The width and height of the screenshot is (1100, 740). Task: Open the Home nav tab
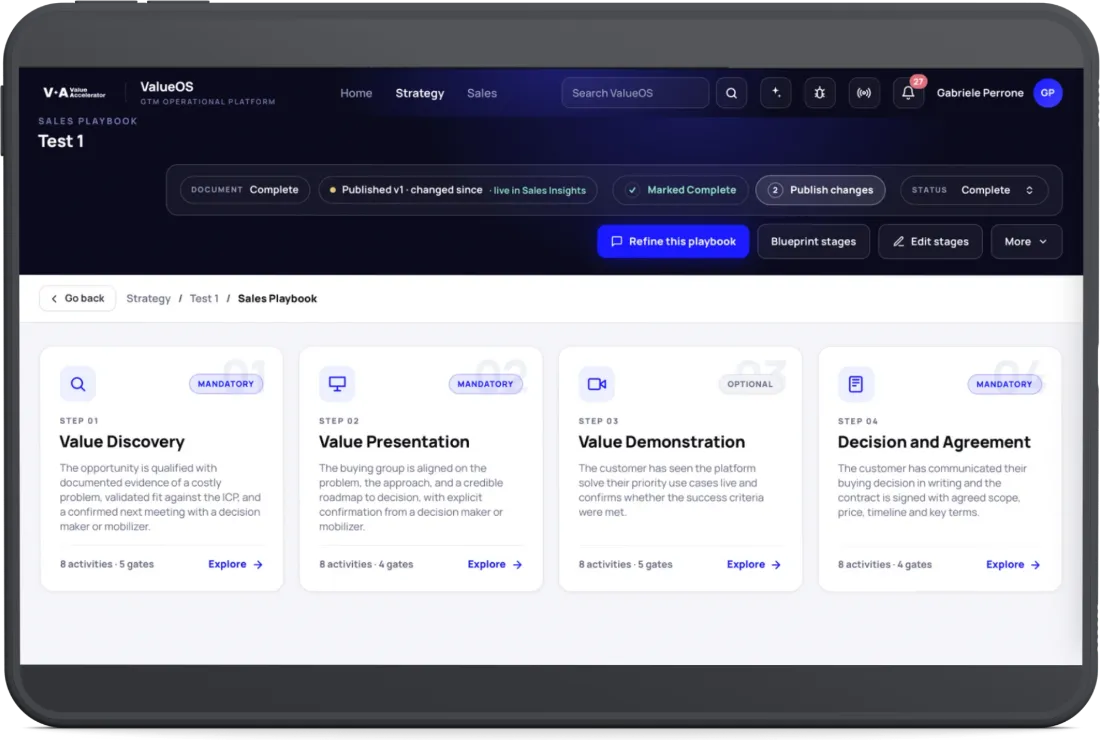point(356,93)
